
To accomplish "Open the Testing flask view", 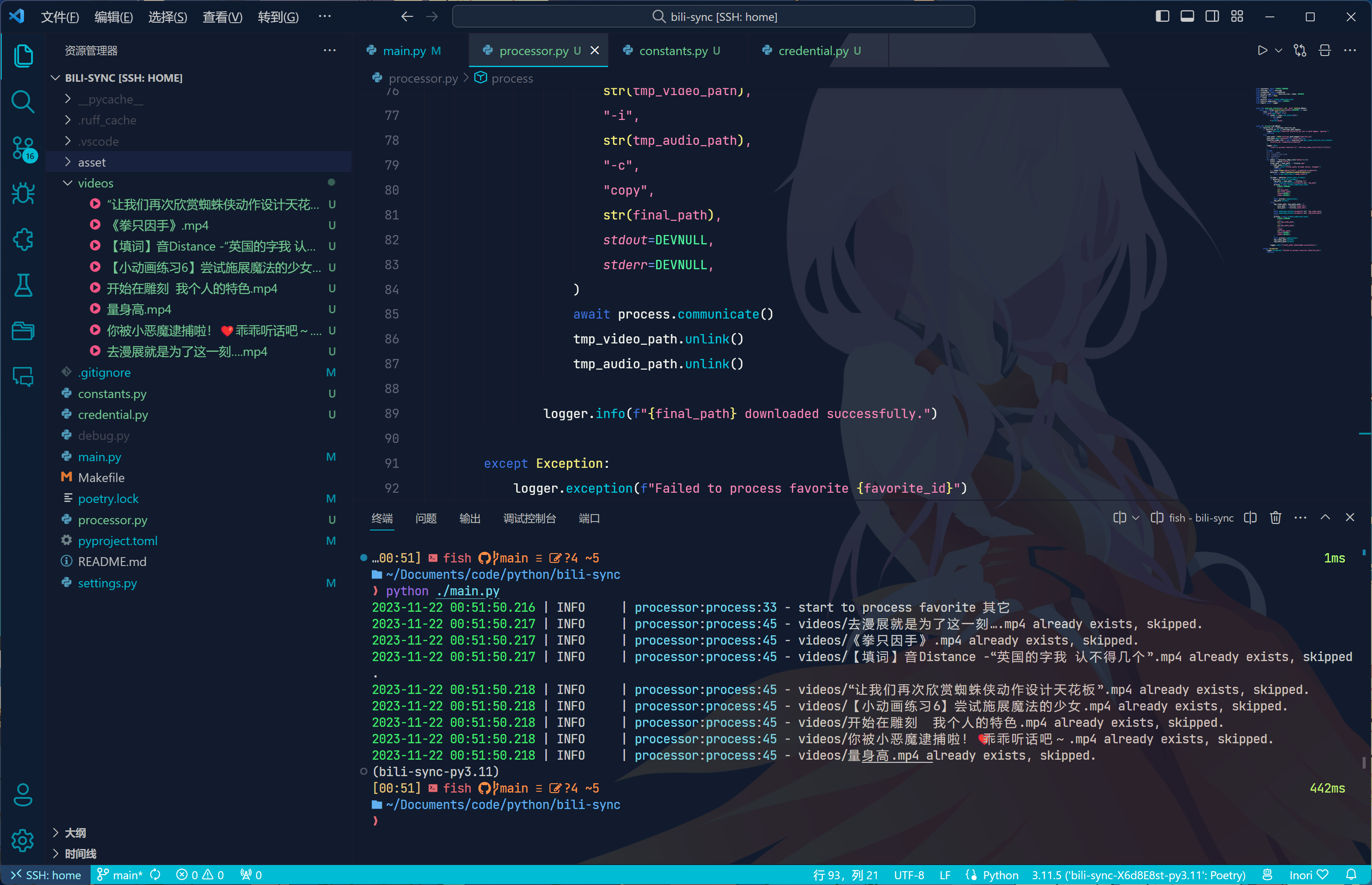I will pyautogui.click(x=23, y=285).
